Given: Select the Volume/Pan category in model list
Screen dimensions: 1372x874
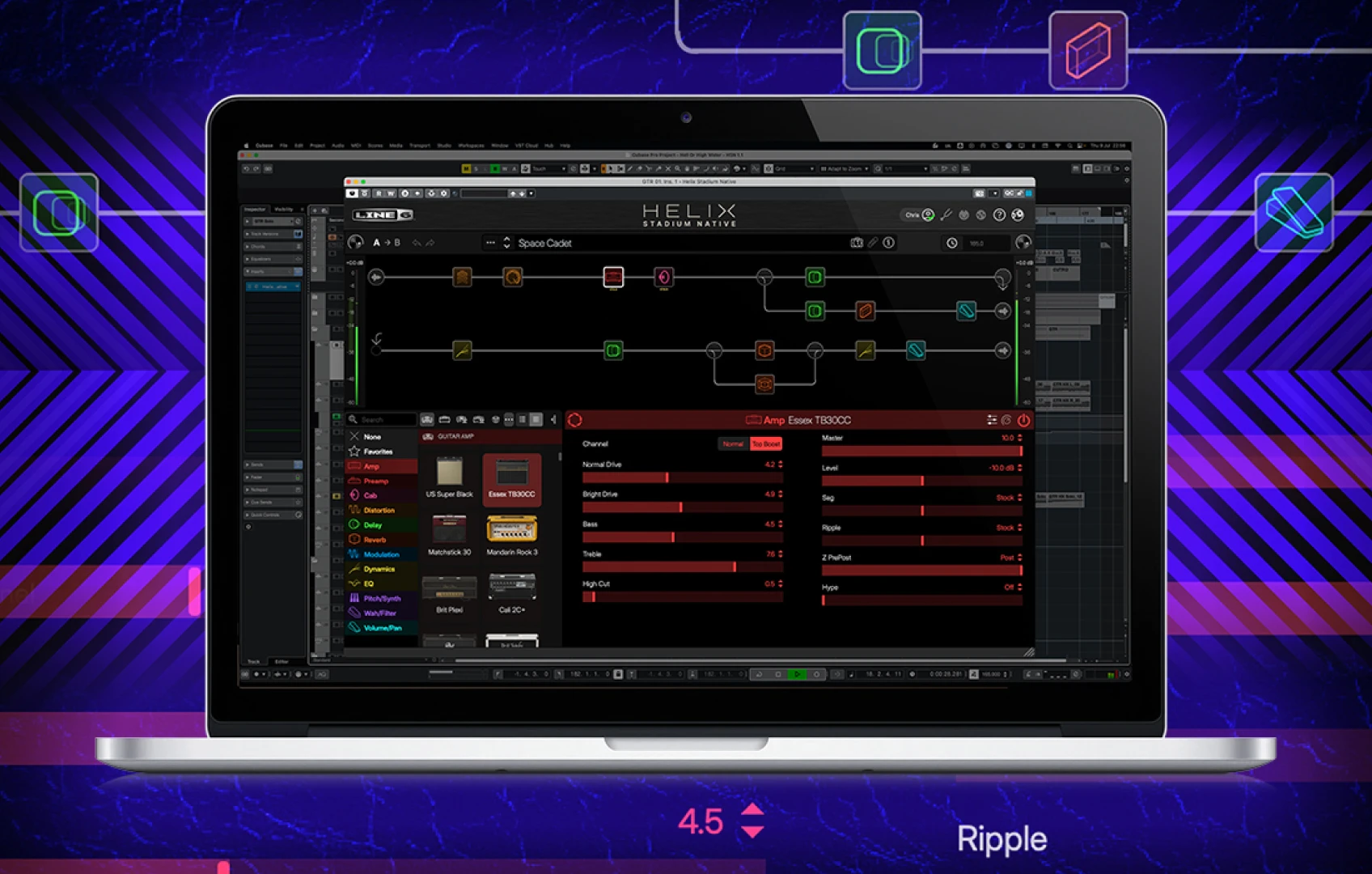Looking at the screenshot, I should click(383, 628).
